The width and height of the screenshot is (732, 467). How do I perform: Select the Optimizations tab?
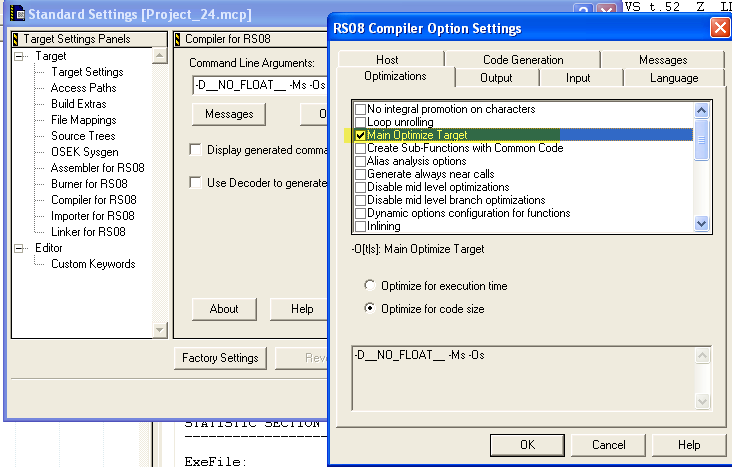click(x=395, y=76)
